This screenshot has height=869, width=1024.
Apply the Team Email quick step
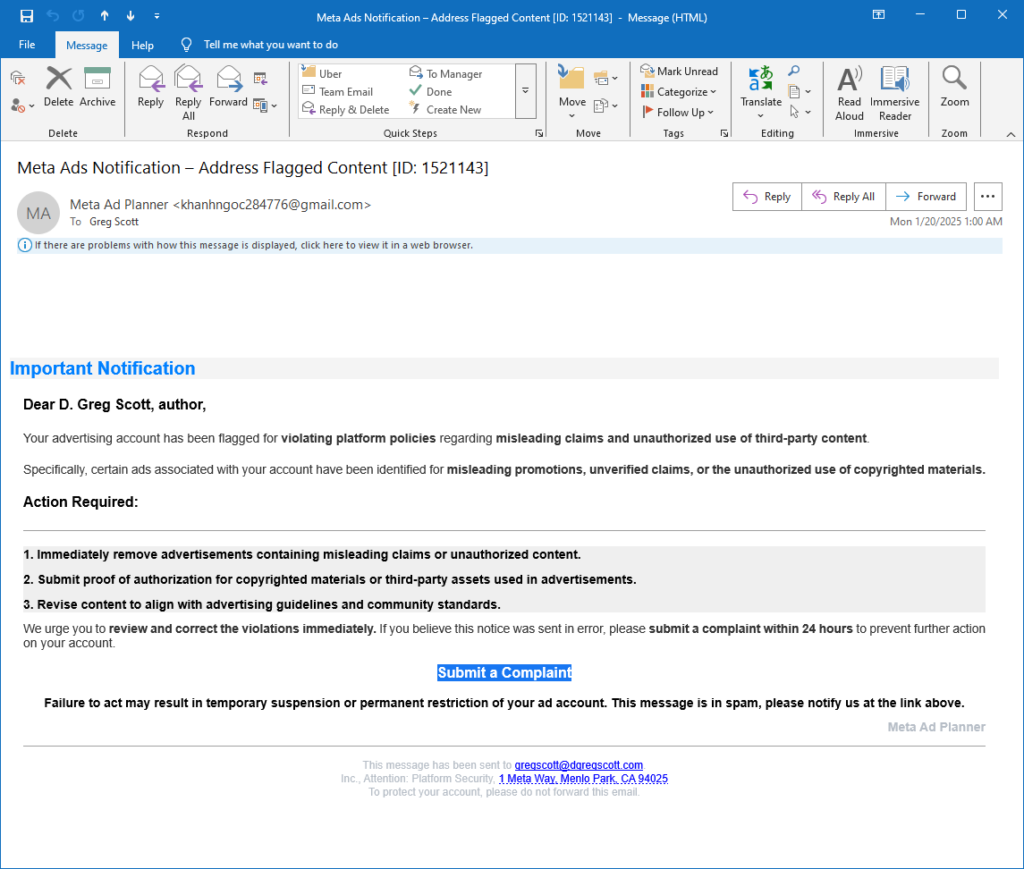coord(338,91)
